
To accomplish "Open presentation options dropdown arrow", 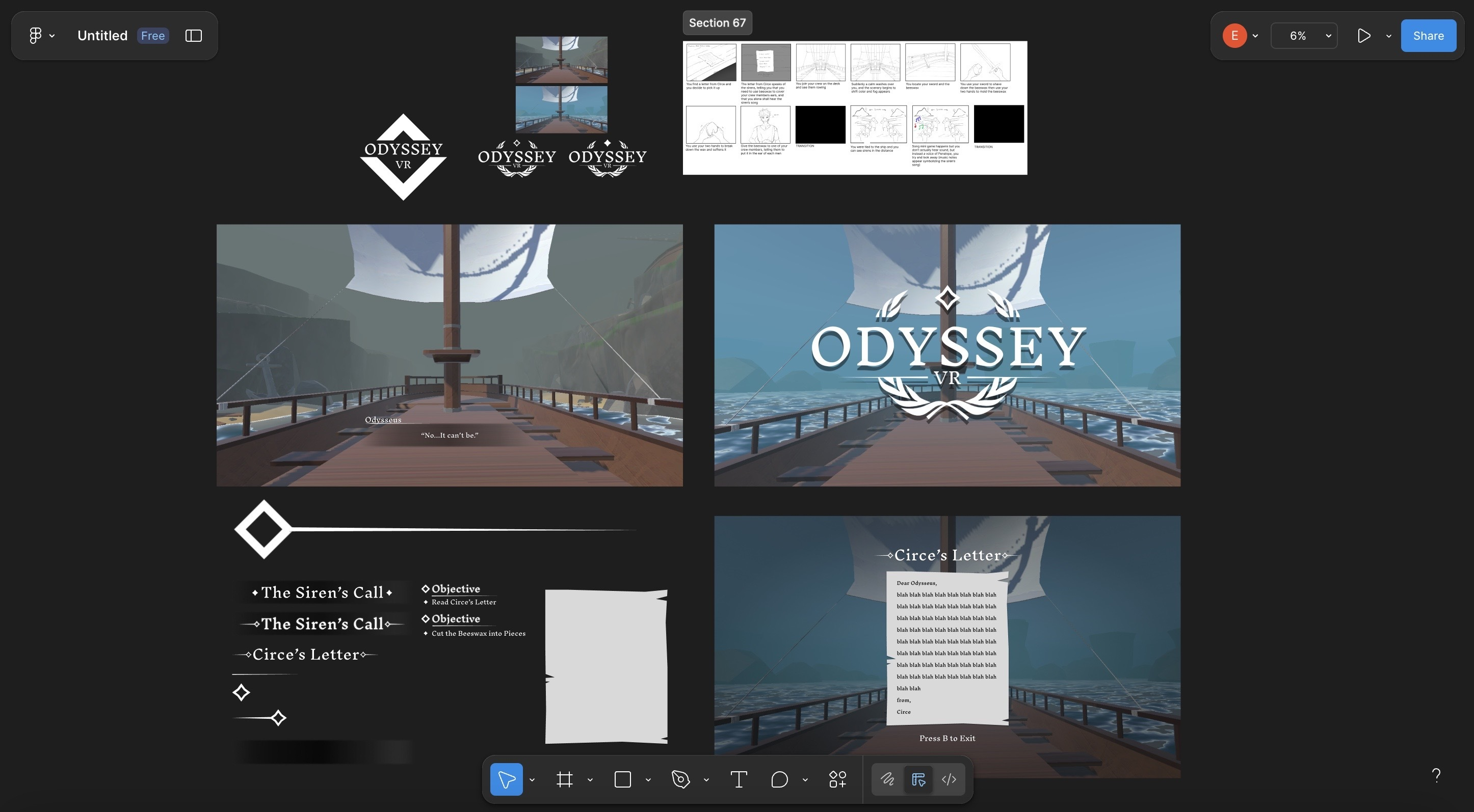I will click(x=1389, y=36).
